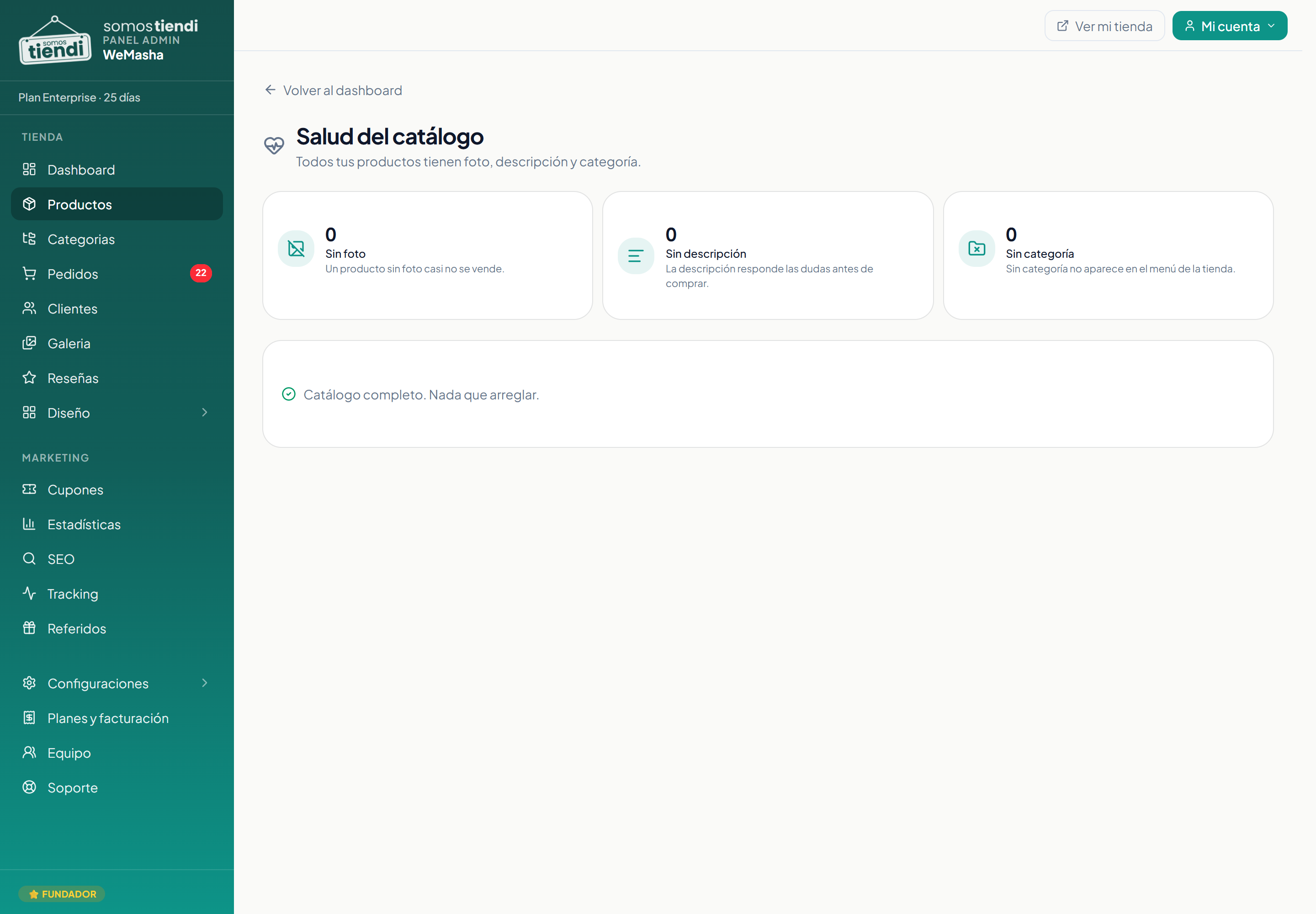This screenshot has width=1316, height=914.
Task: Click the Productos box icon
Action: 29,204
